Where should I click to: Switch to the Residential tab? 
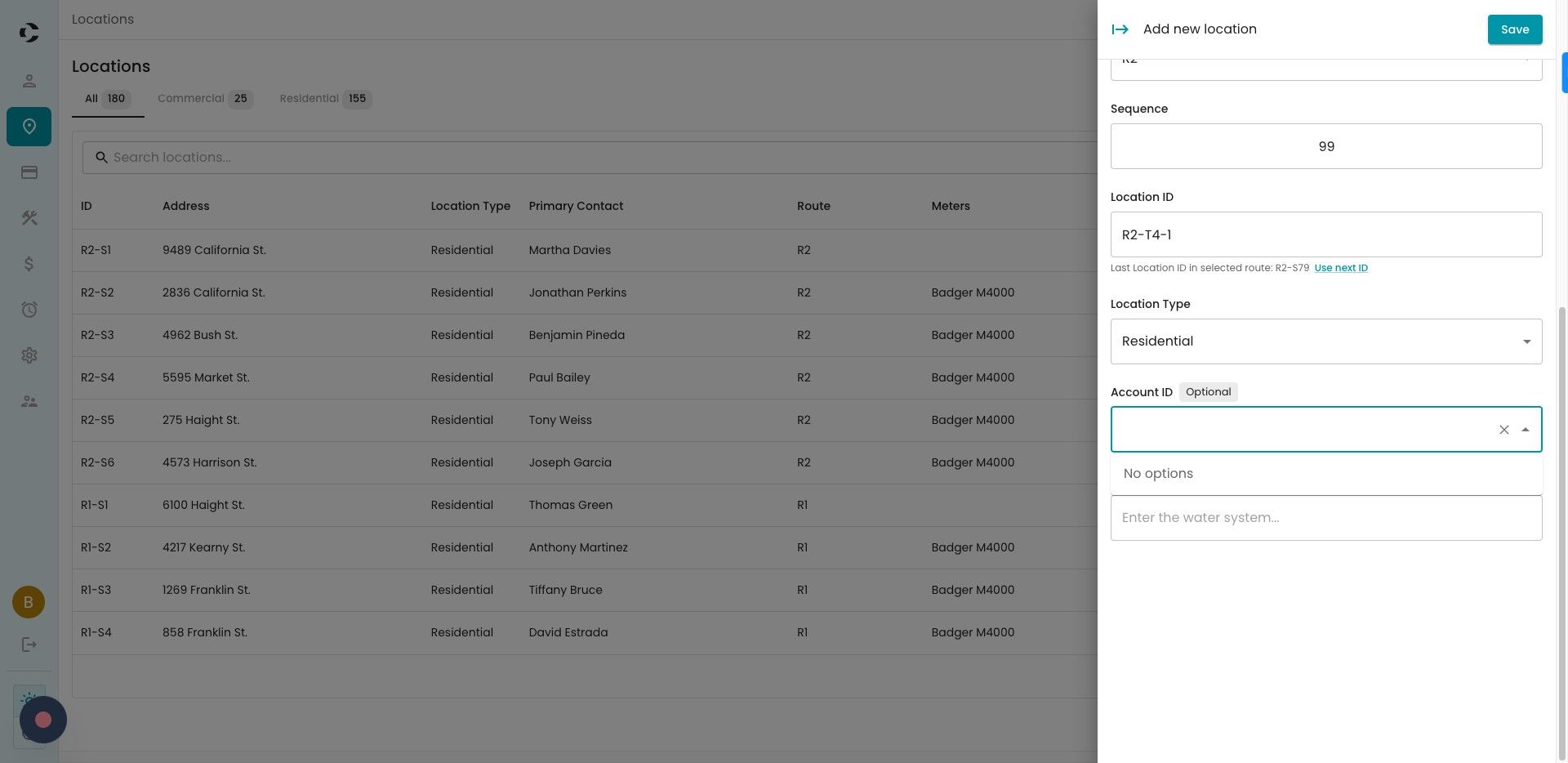[324, 99]
